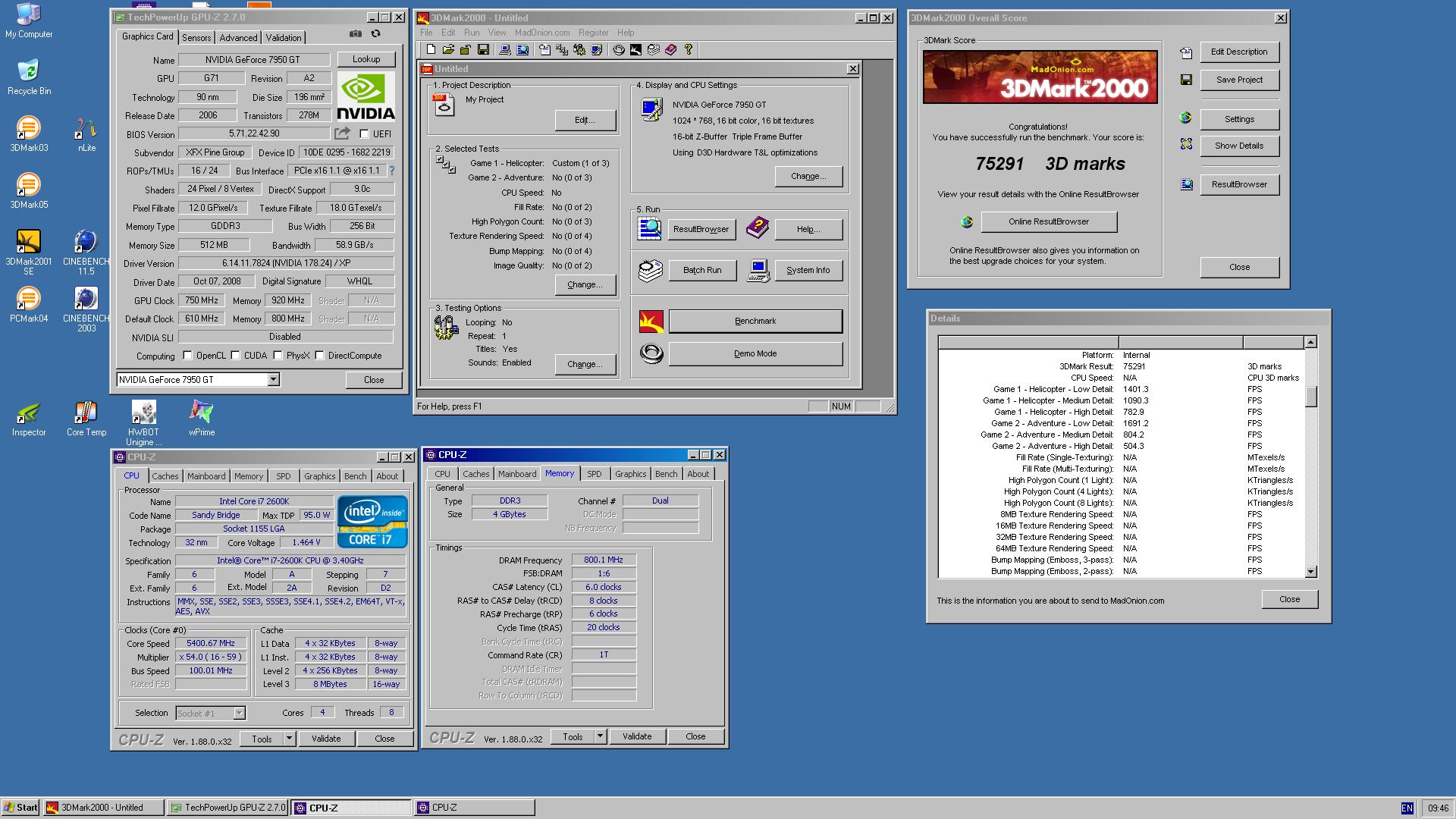Click the 3DMark2000 taskbar button
Screen dimensions: 1456x819
coord(102,807)
